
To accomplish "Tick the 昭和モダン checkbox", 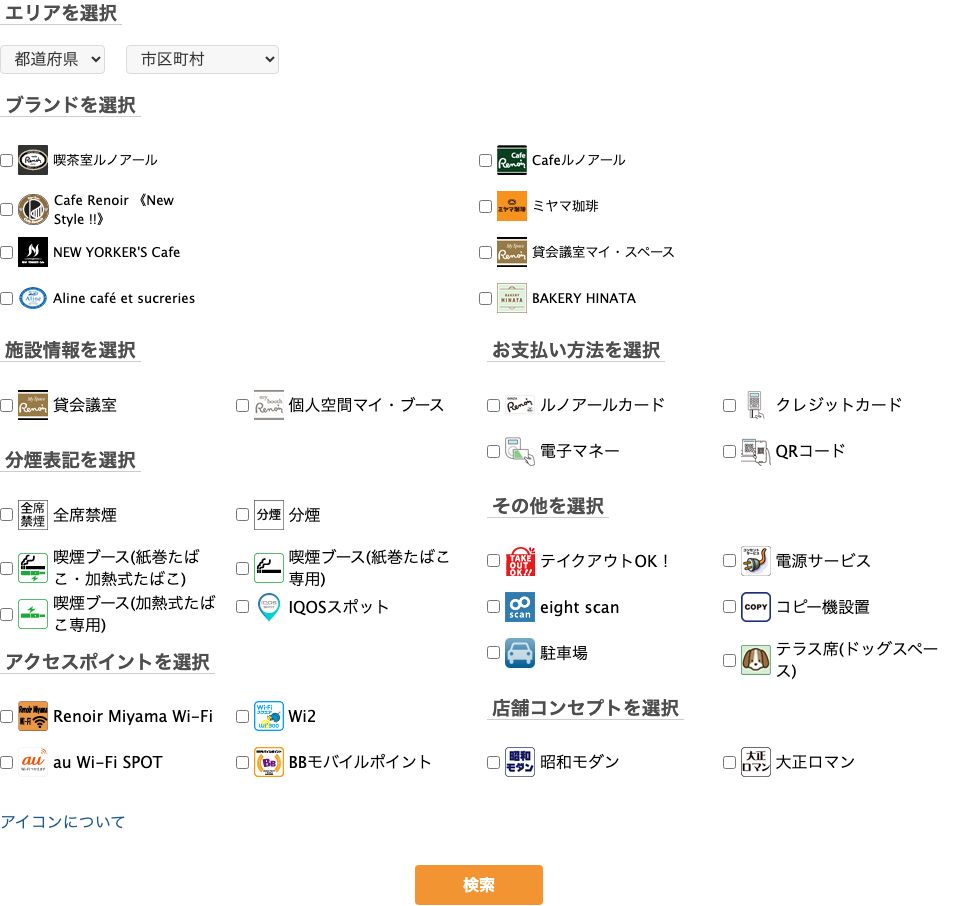I will (x=494, y=762).
